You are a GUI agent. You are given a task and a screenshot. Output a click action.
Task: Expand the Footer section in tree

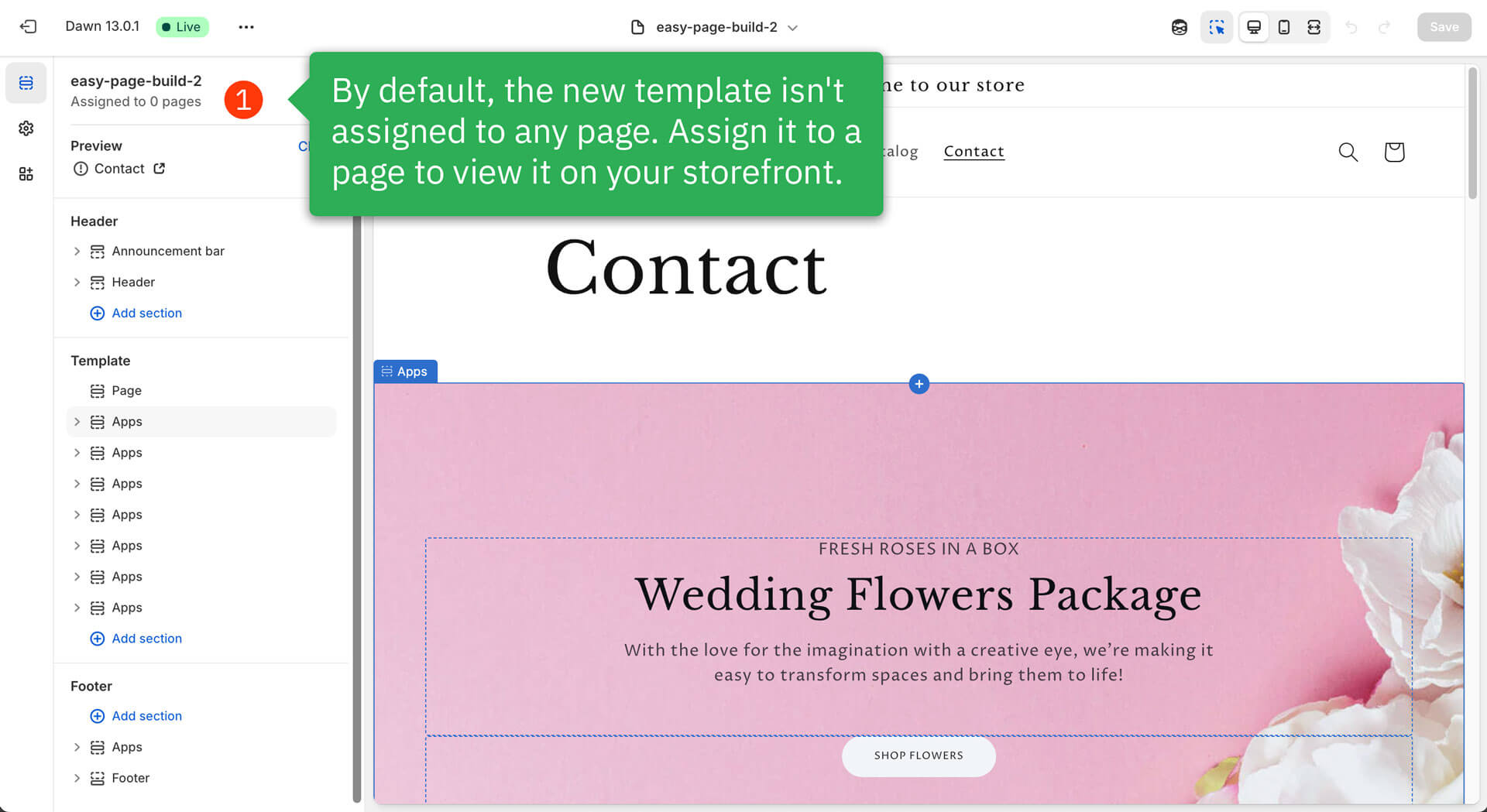[77, 778]
